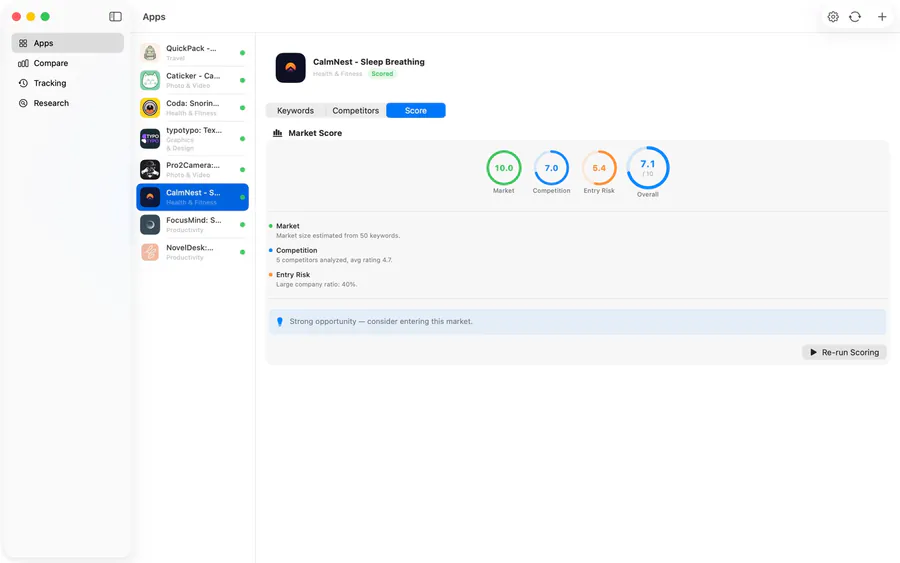Select the QuickPack app icon
This screenshot has width=900, height=563.
coord(150,53)
